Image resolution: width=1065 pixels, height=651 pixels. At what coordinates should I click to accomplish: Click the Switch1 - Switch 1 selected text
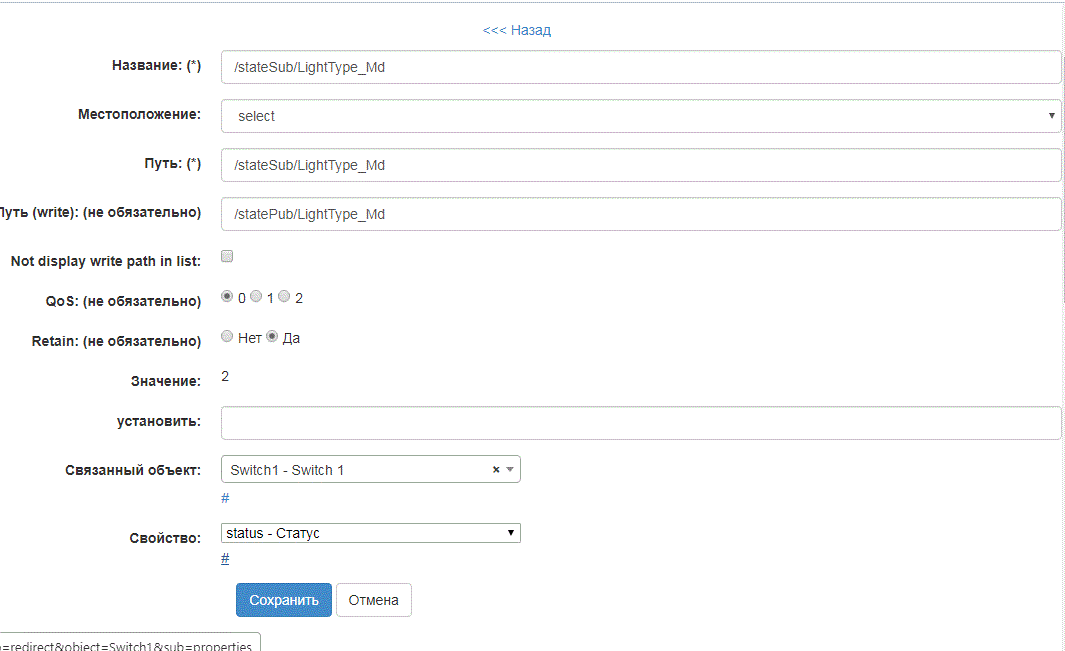click(x=287, y=470)
